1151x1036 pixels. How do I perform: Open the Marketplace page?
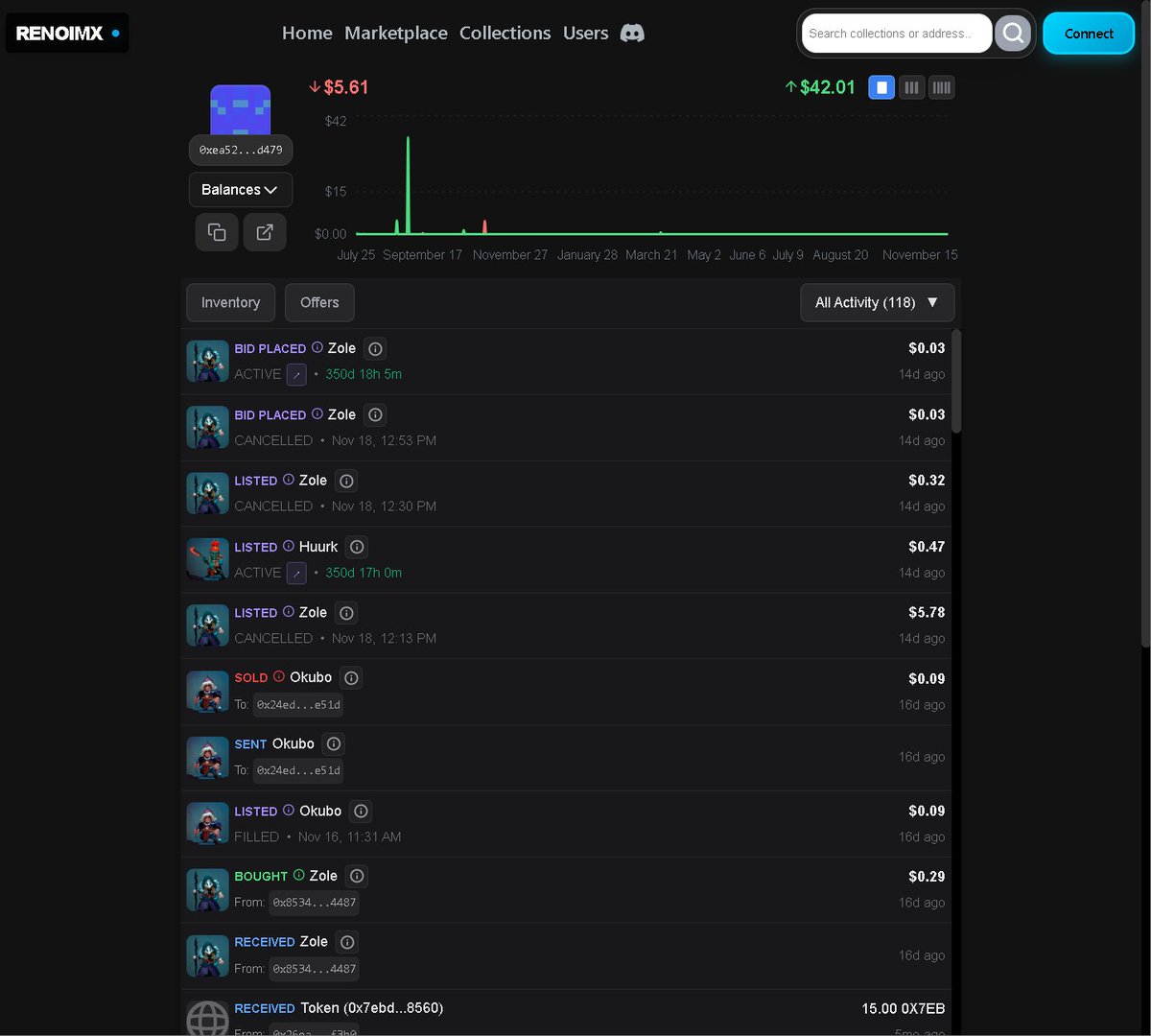point(396,34)
